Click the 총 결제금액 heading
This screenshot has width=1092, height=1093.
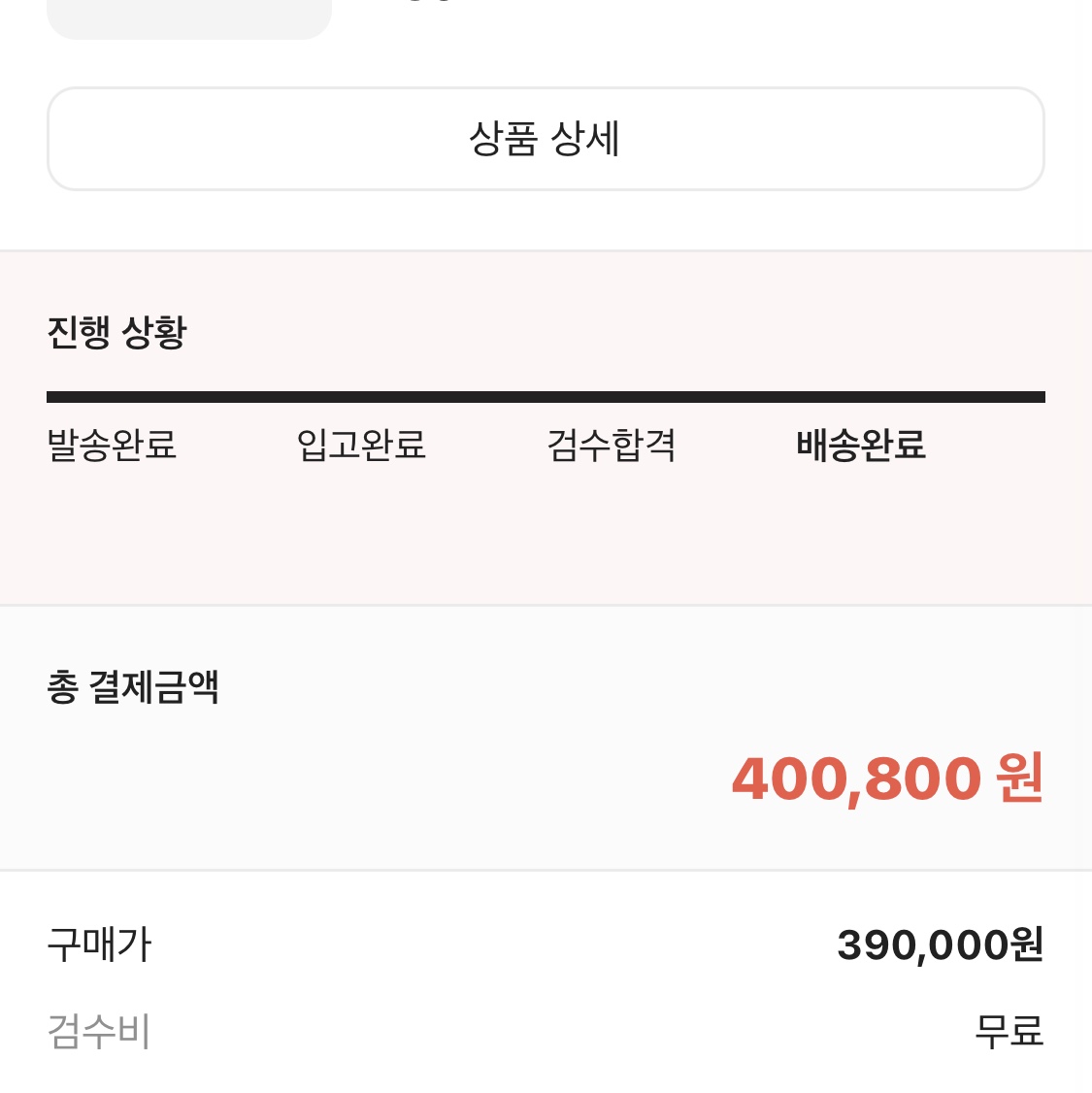coord(133,686)
